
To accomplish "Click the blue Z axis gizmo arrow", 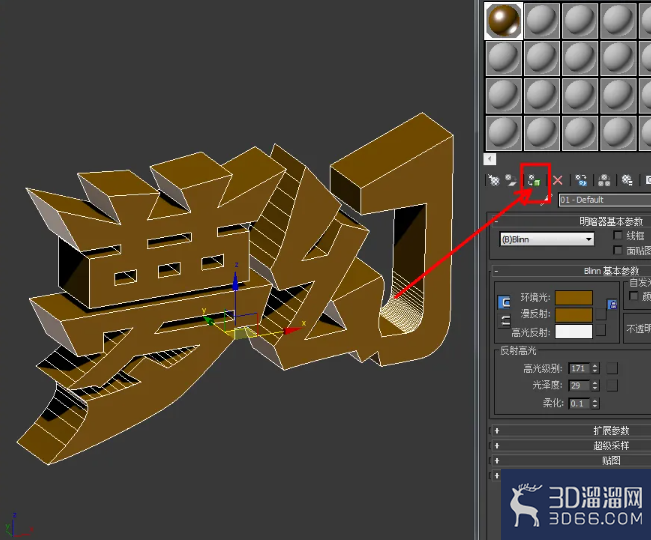I will coord(235,281).
